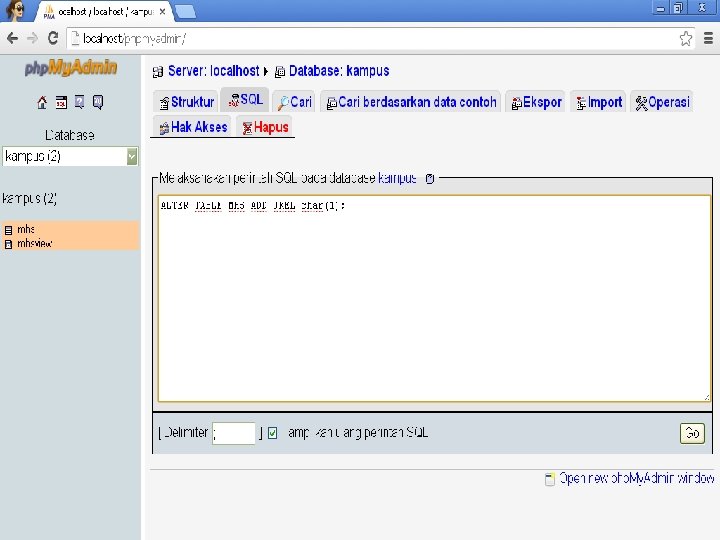Click kampus (2) link in sidebar
720x540 pixels.
click(x=30, y=199)
